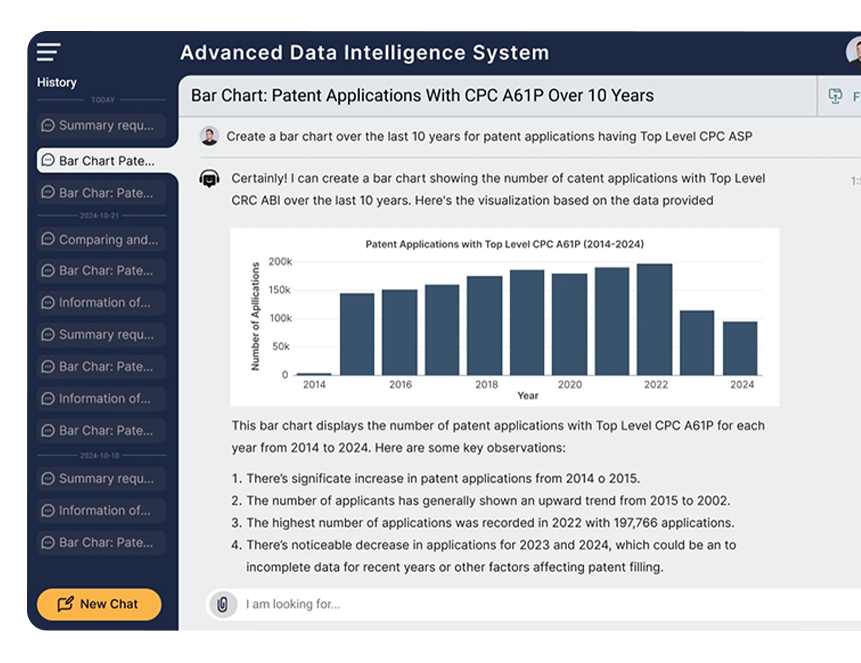Screen dimensions: 861x663
Task: Click the user profile avatar at top right
Action: pyautogui.click(x=854, y=53)
